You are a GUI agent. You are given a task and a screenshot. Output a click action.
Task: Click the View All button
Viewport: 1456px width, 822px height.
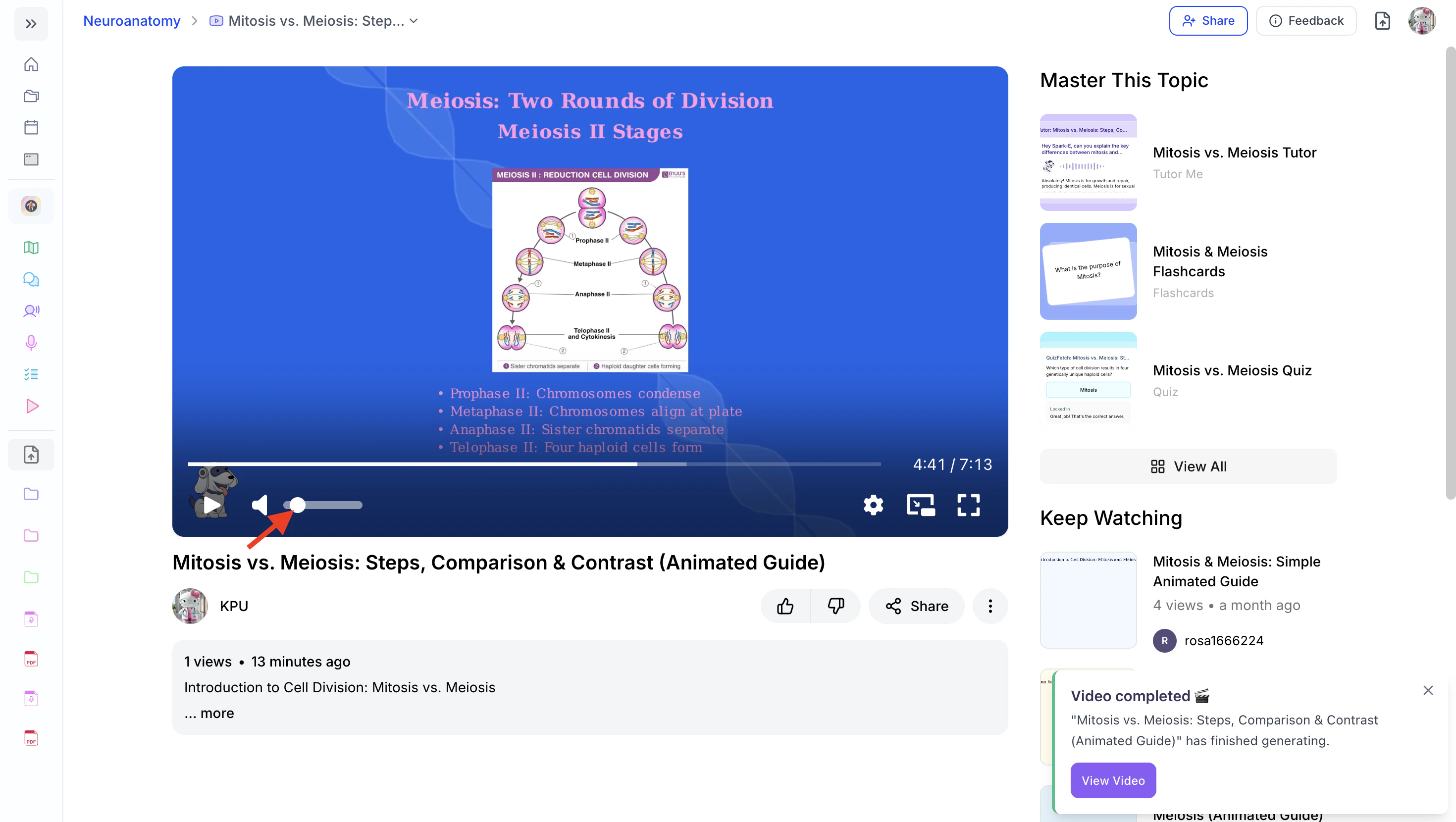click(1188, 466)
